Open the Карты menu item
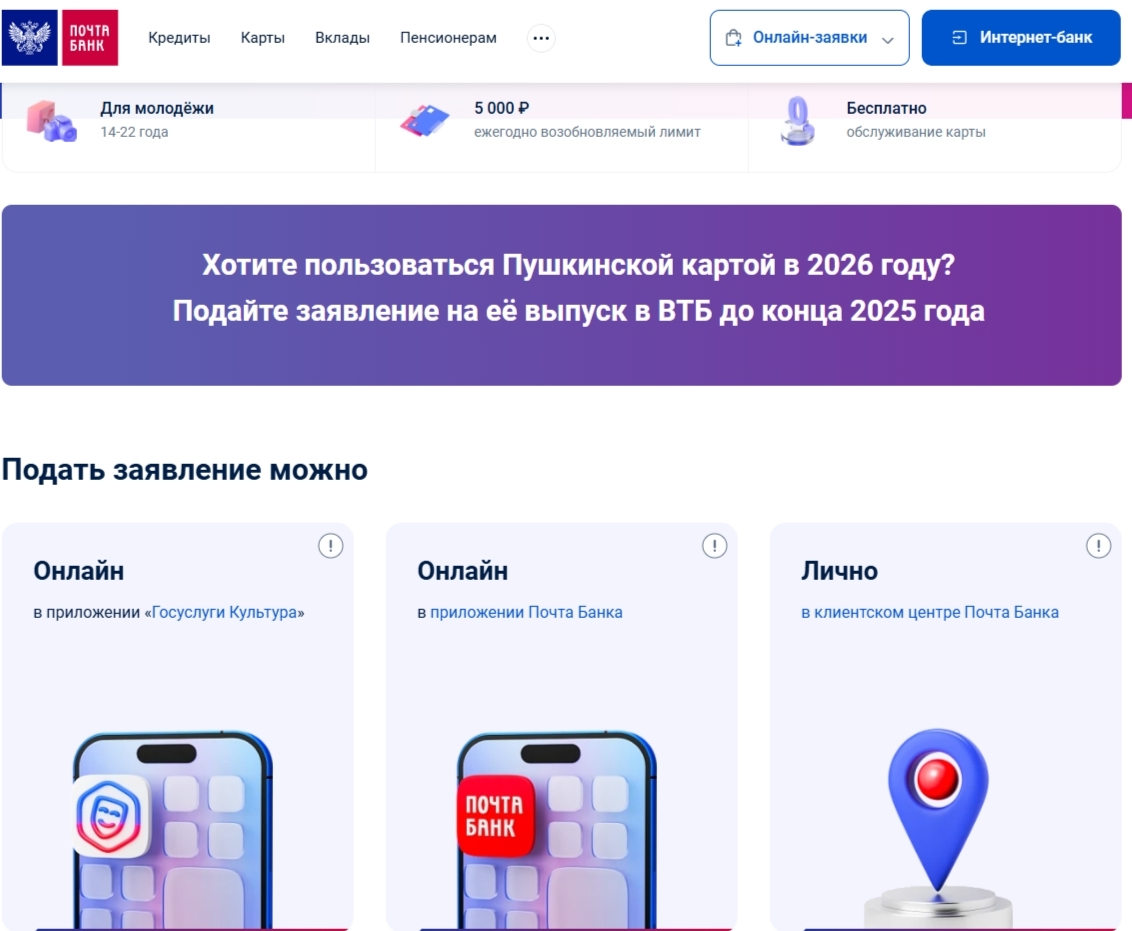This screenshot has width=1132, height=931. pos(263,38)
